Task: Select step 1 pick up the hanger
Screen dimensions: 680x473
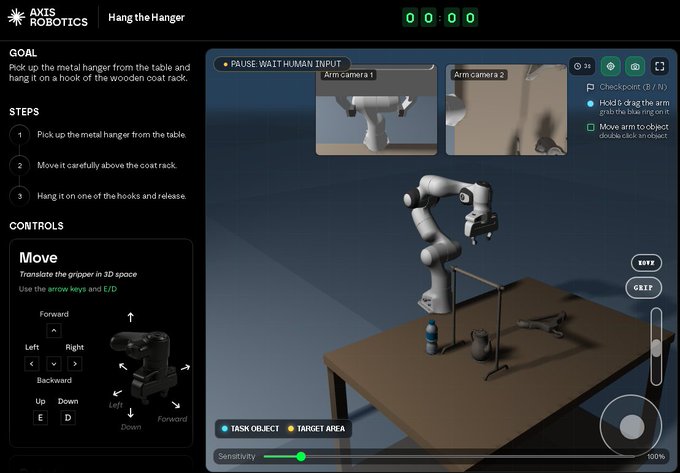Action: click(x=98, y=135)
